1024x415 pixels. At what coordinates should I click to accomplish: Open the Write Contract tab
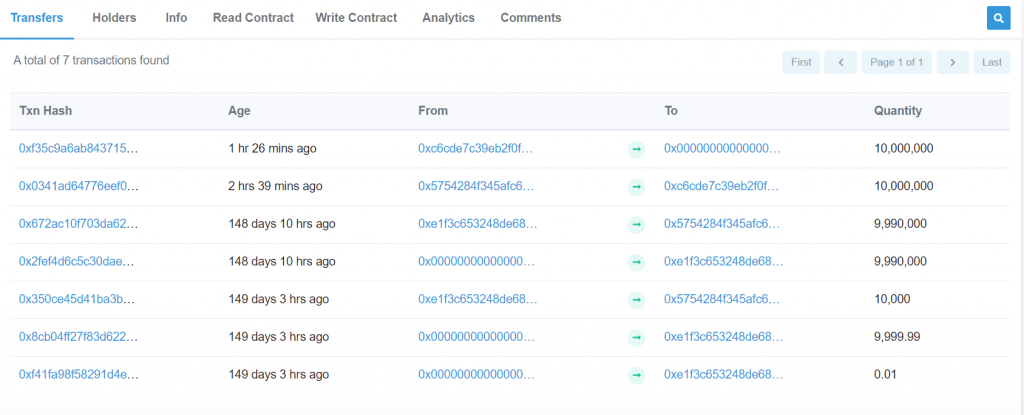pos(356,18)
